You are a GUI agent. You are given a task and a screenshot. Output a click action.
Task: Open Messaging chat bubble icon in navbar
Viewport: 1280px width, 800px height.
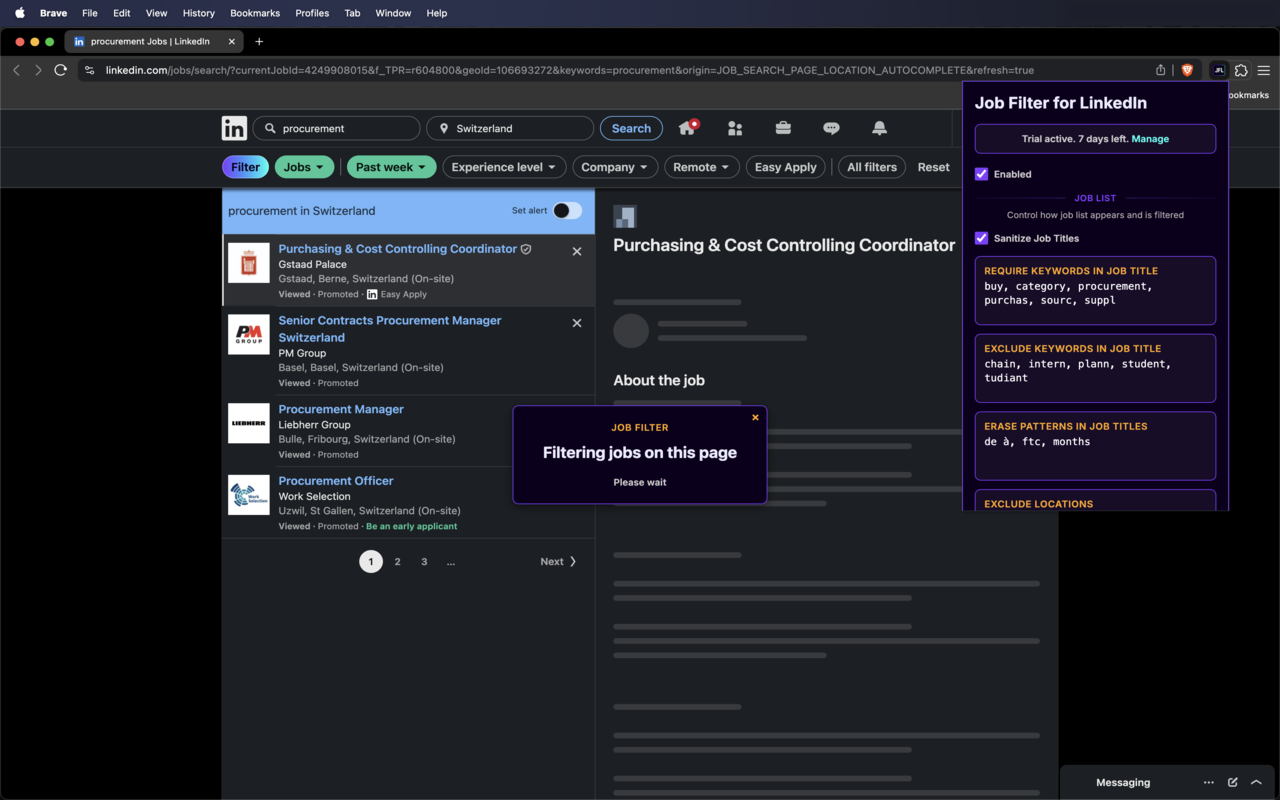click(831, 128)
